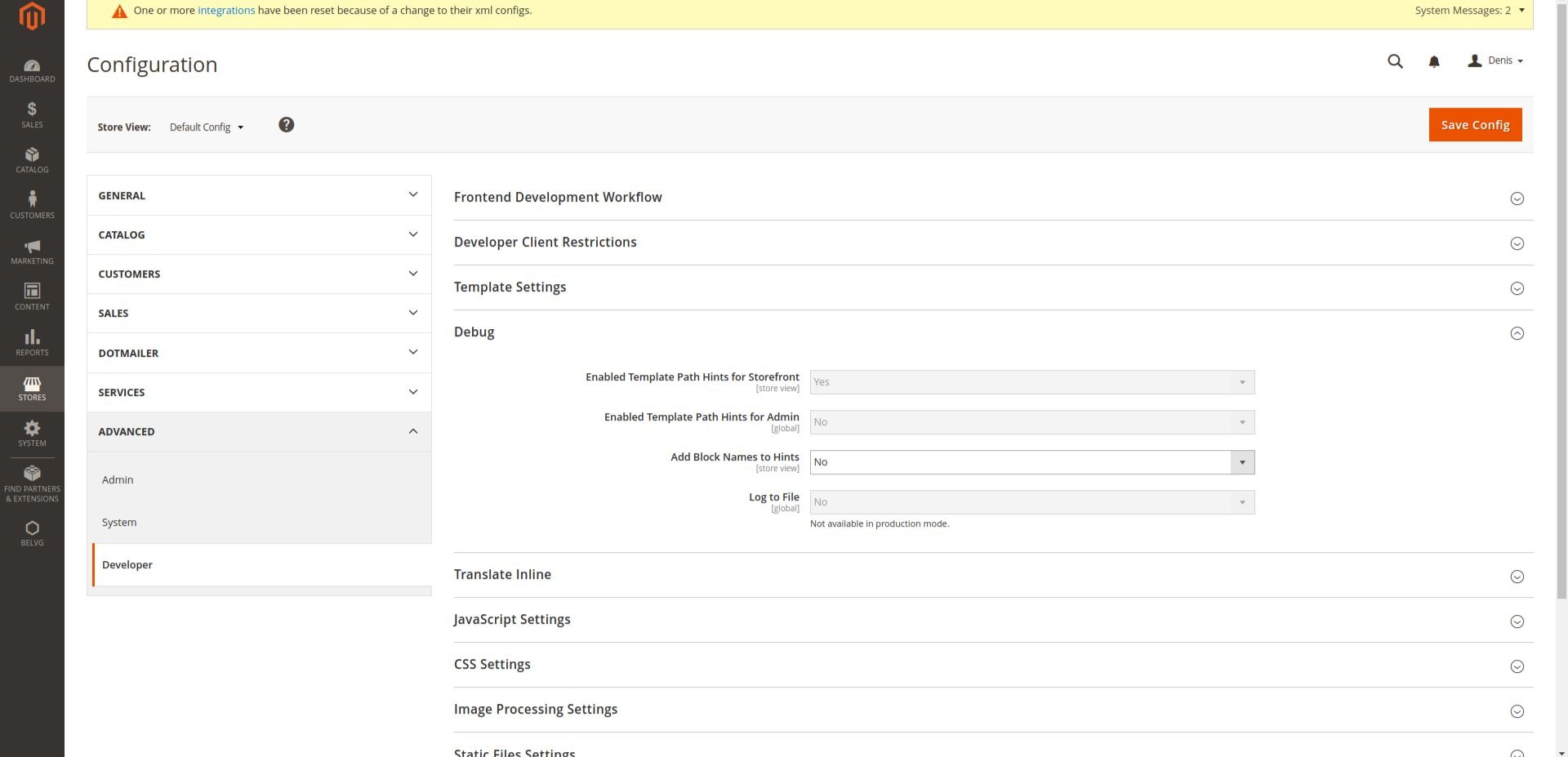
Task: Select the System item under Advanced
Action: [119, 523]
